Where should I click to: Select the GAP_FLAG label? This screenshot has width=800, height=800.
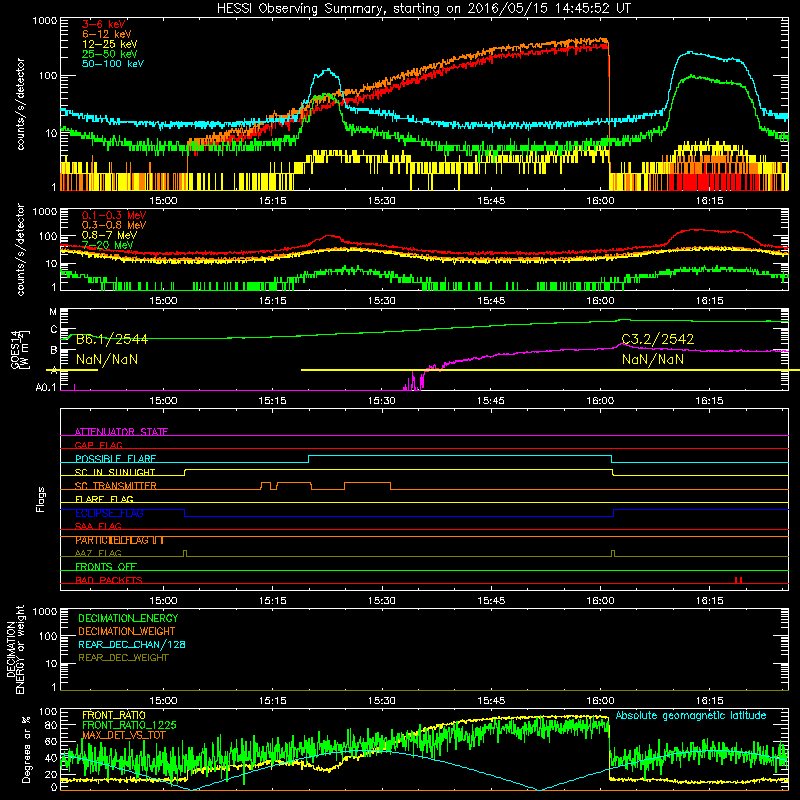pyautogui.click(x=98, y=445)
